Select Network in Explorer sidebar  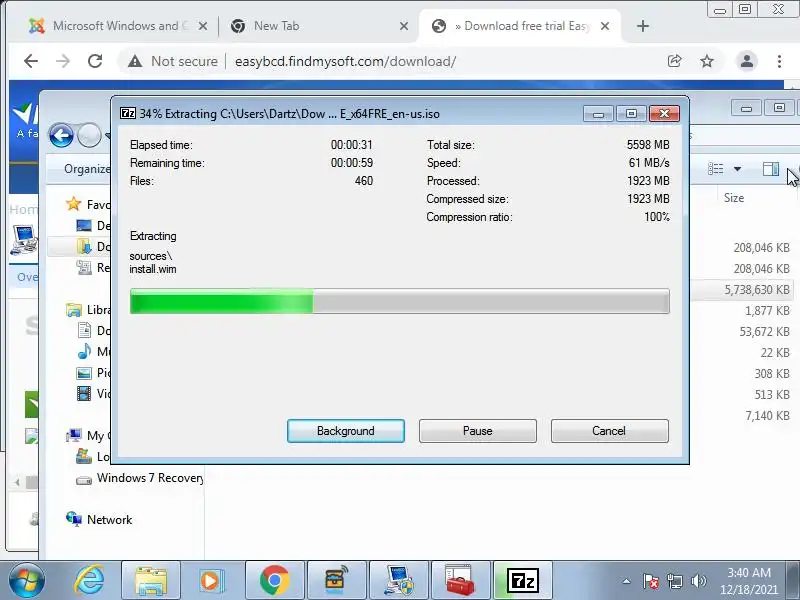point(99,519)
